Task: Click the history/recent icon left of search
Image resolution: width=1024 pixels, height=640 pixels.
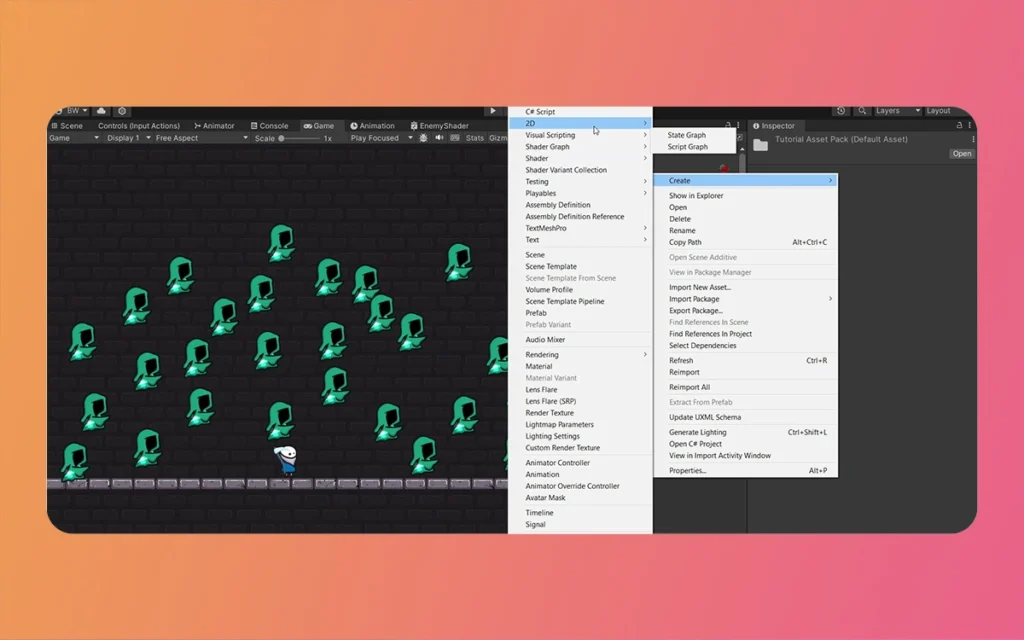Action: pos(841,111)
